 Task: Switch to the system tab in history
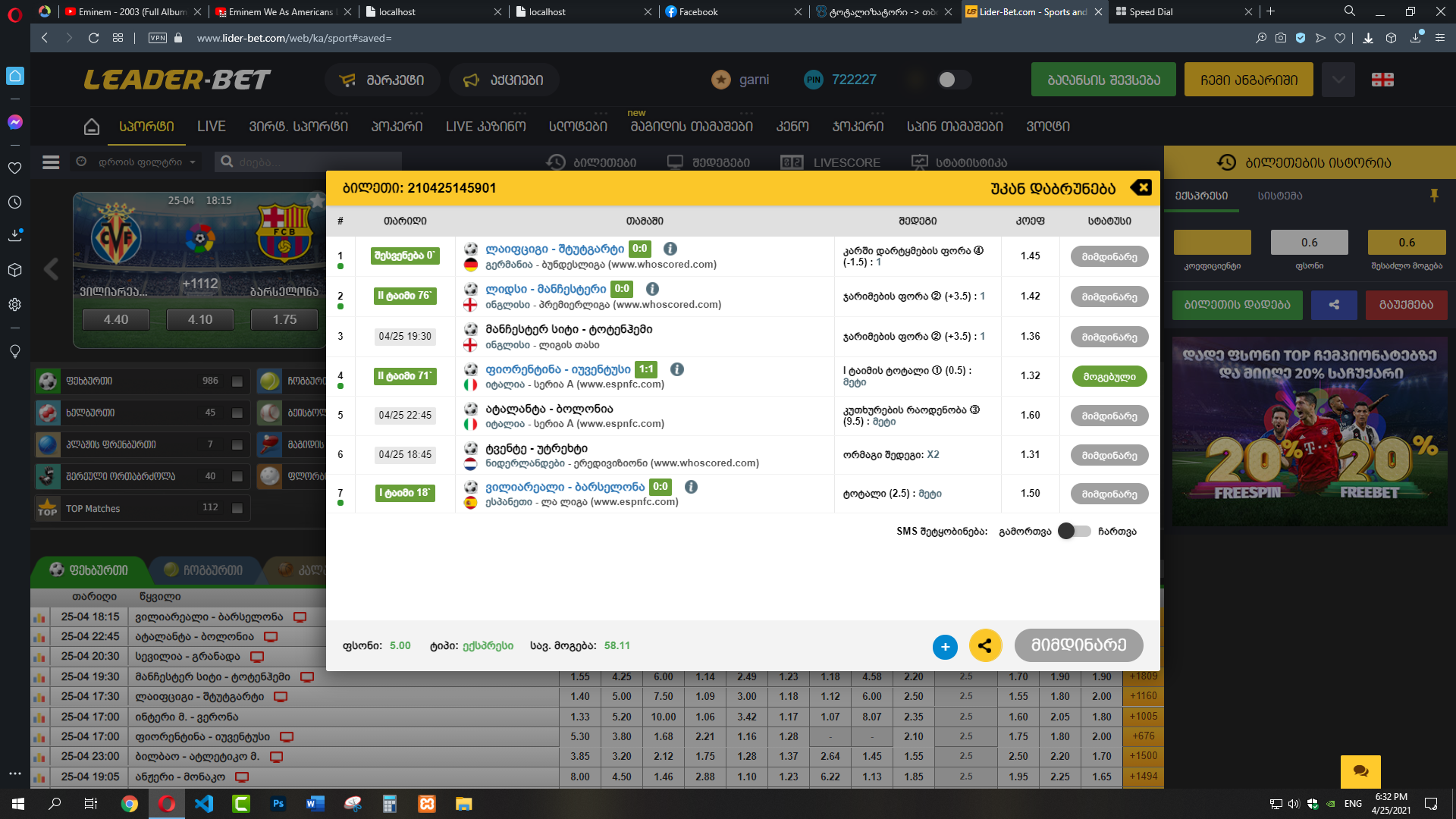point(1280,196)
